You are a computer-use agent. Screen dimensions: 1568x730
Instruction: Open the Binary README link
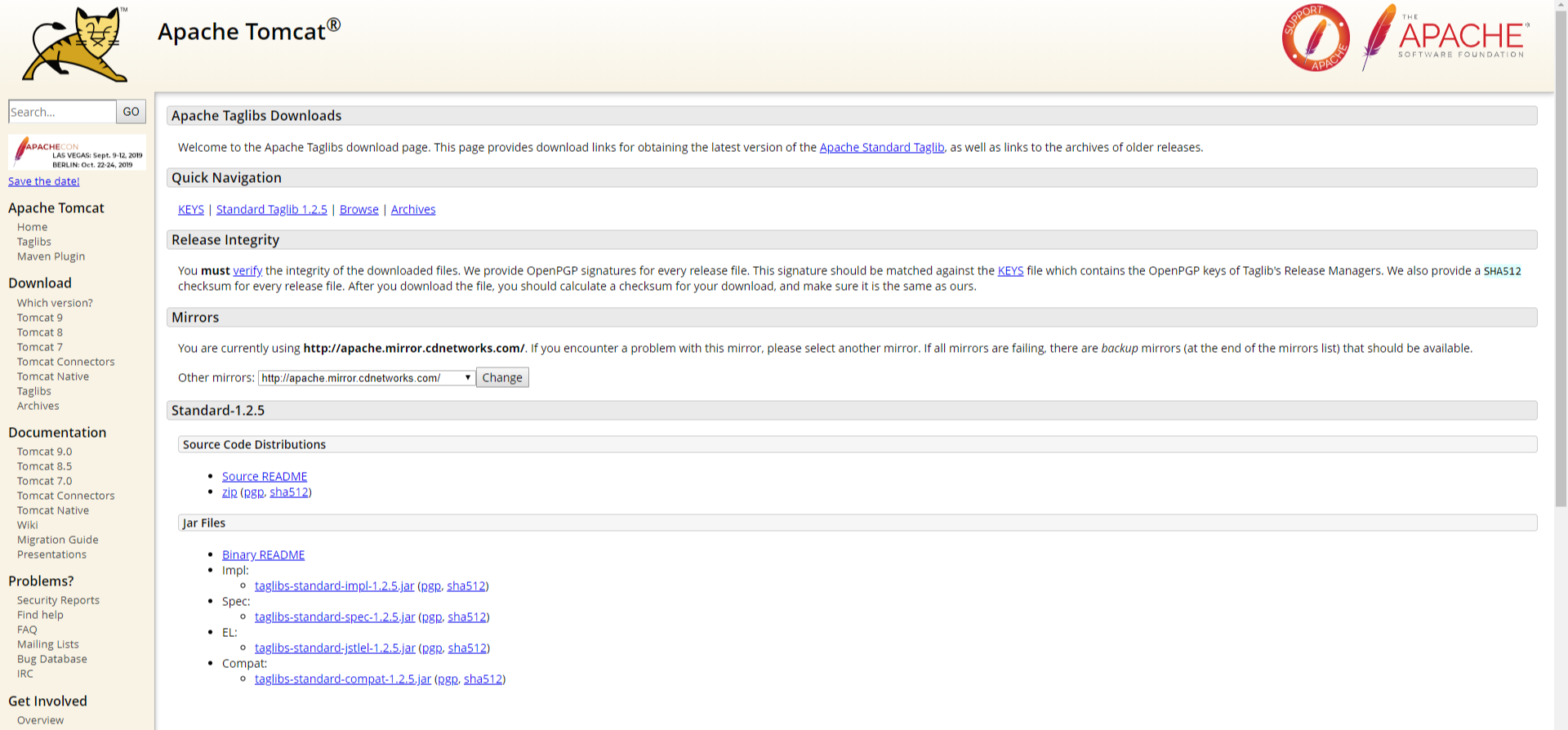tap(263, 555)
